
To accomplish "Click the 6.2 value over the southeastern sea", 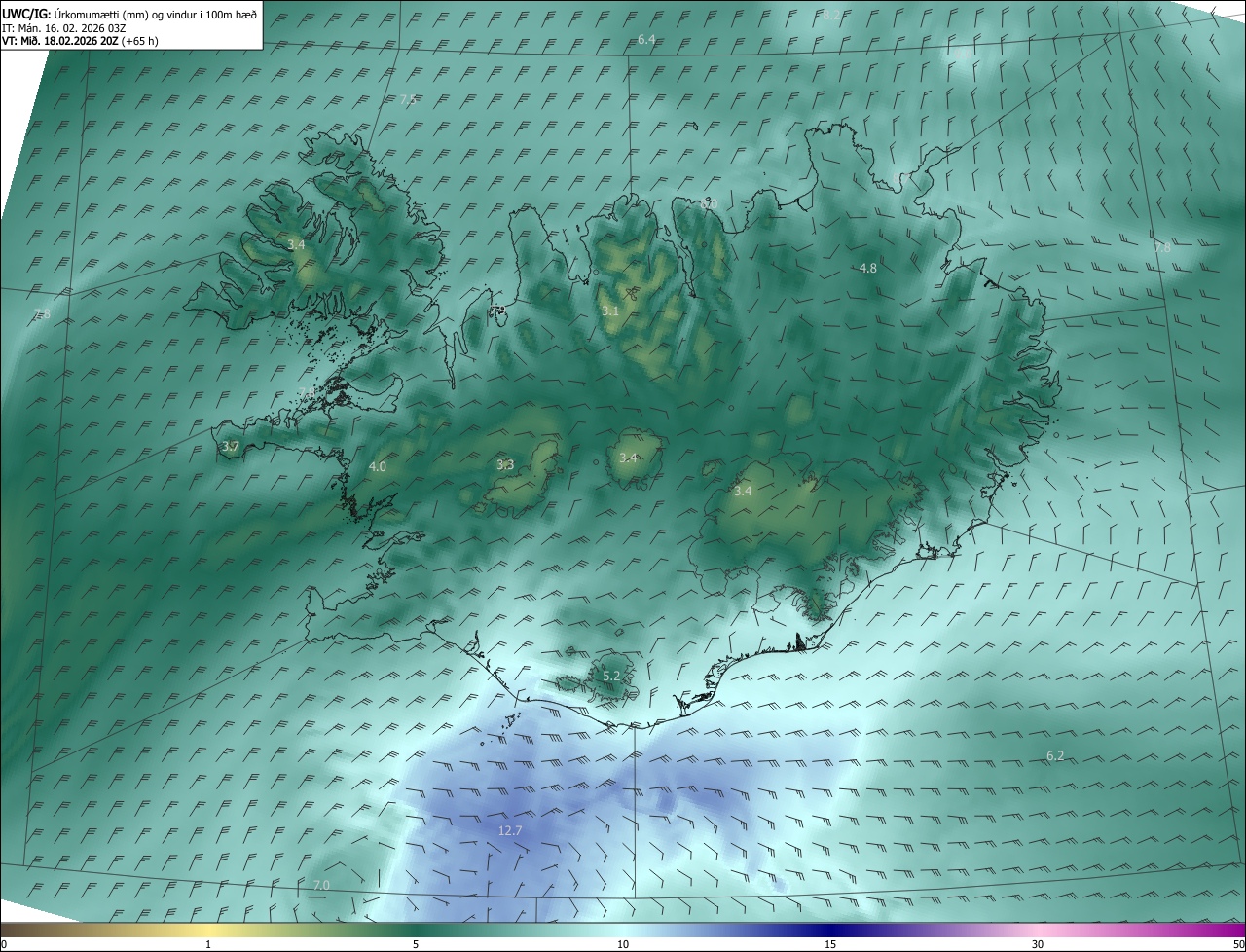I will [1055, 755].
